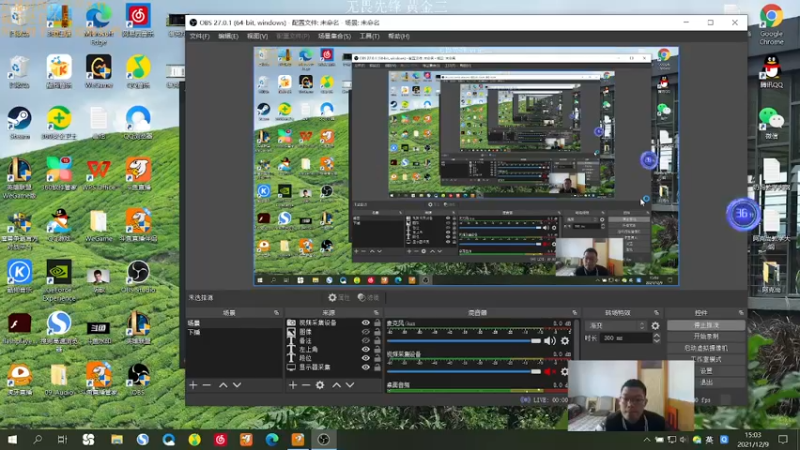Screen dimensions: 800x450
Task: Add a new scene with plus button
Action: (193, 385)
